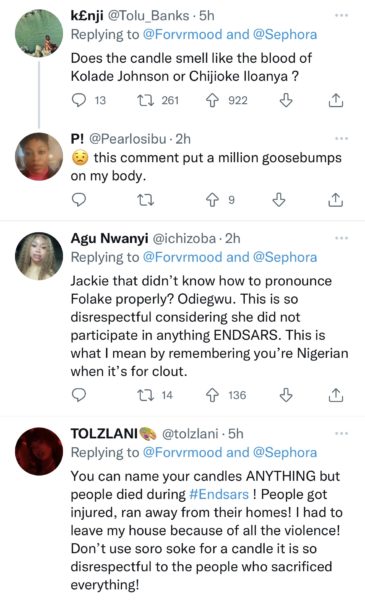Open more options on Pearlosibu's tweet
The image size is (365, 600).
(341, 139)
